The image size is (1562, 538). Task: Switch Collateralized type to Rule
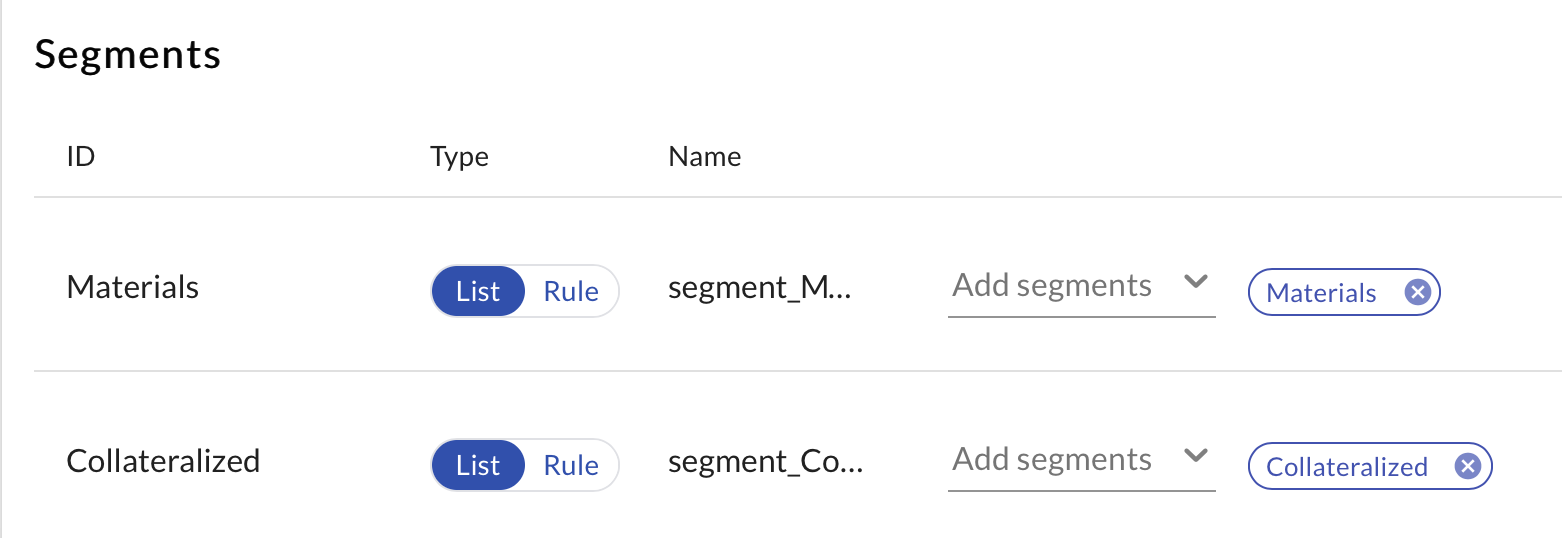(x=571, y=466)
